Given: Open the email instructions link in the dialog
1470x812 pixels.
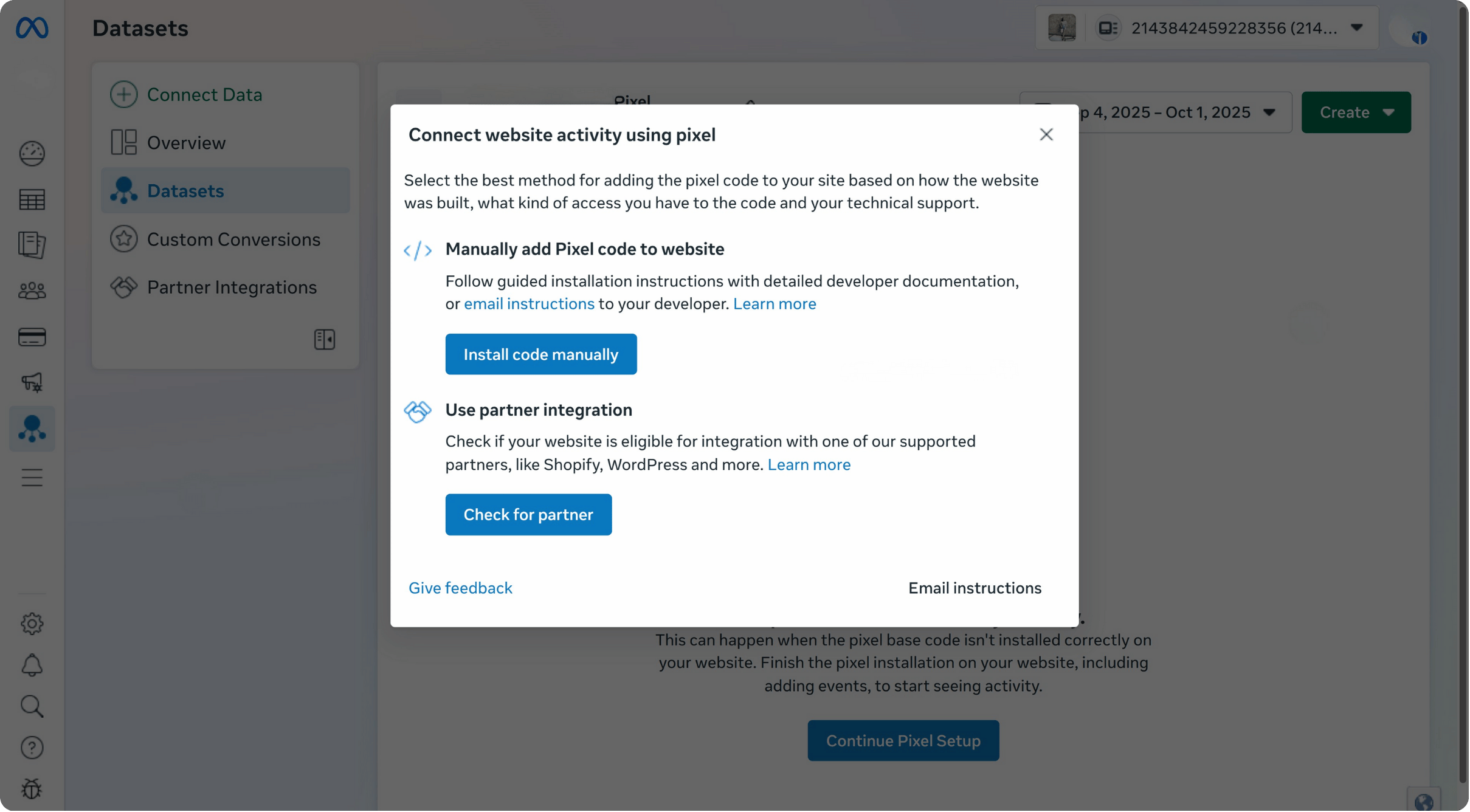Looking at the screenshot, I should pos(529,303).
